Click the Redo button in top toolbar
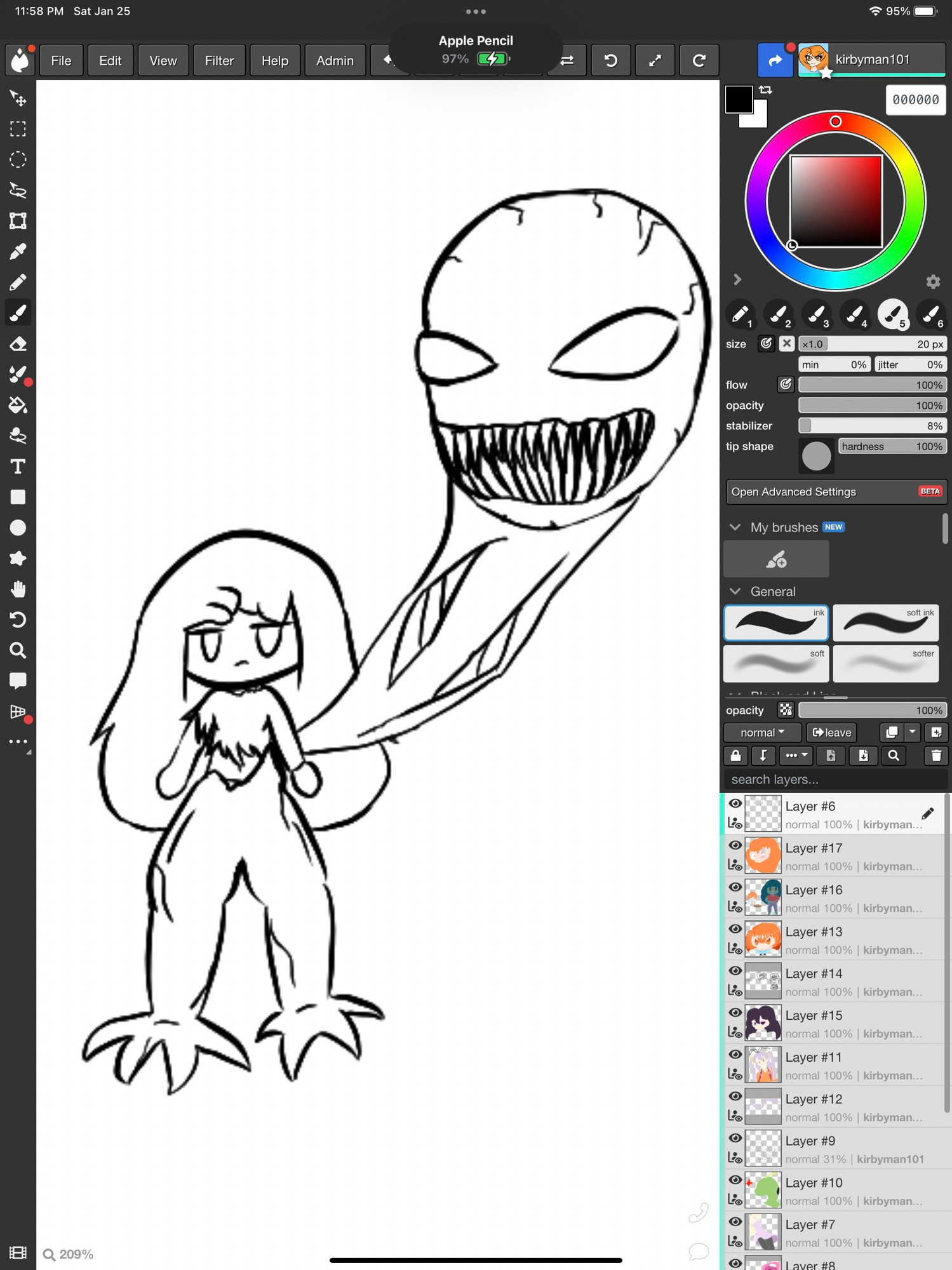The image size is (952, 1270). click(699, 60)
